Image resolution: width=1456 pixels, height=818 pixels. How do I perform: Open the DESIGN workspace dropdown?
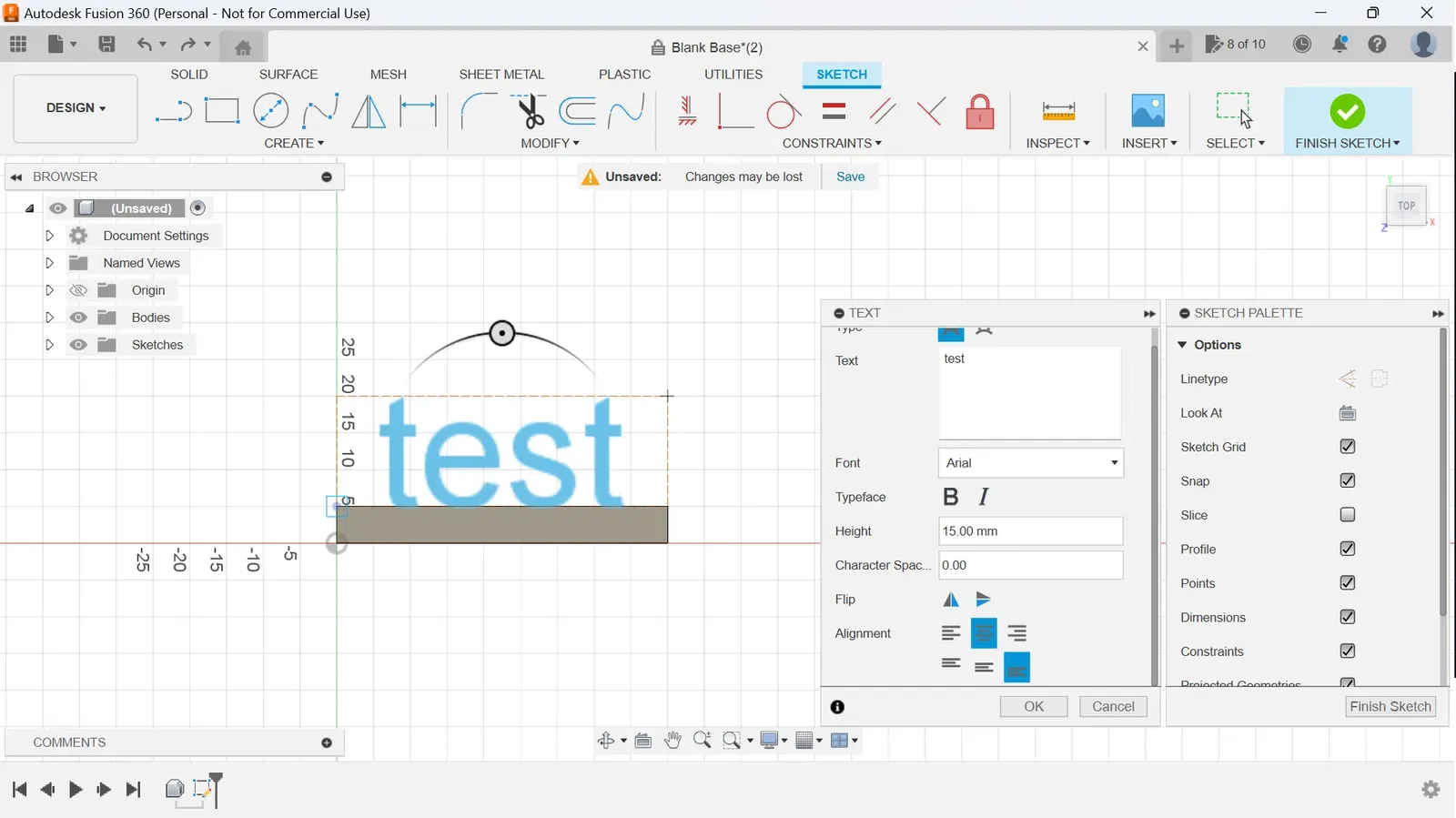tap(76, 108)
